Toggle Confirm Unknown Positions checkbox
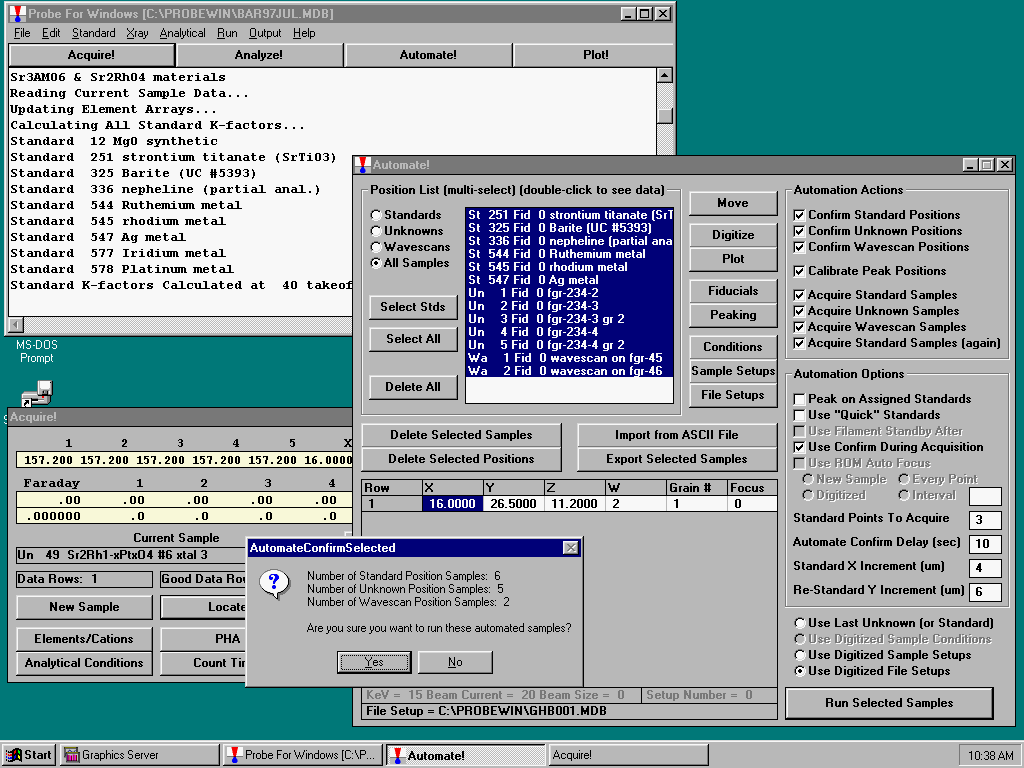Screen dimensions: 1024x768 click(799, 231)
